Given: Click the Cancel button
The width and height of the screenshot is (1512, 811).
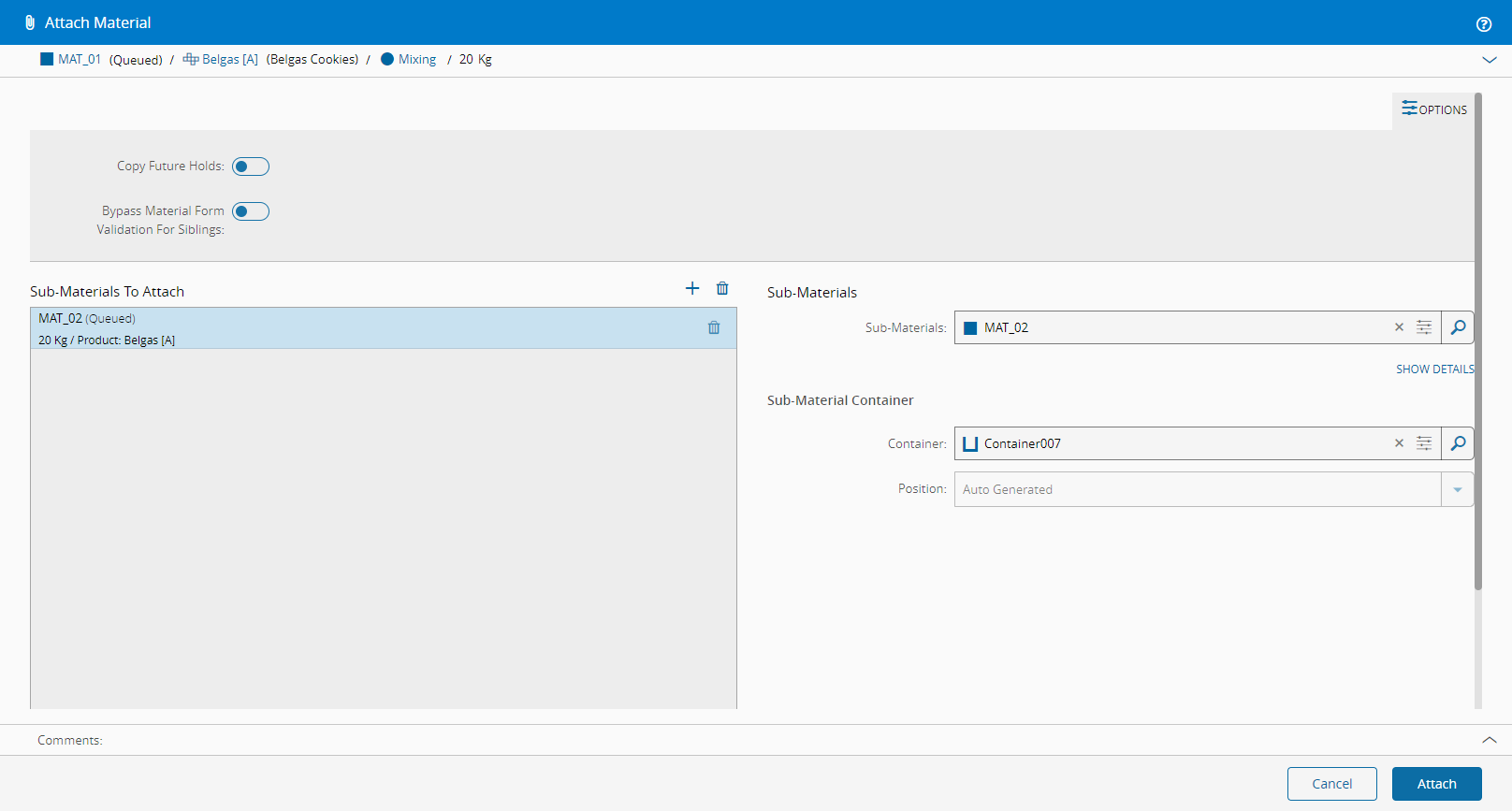Looking at the screenshot, I should coord(1331,784).
